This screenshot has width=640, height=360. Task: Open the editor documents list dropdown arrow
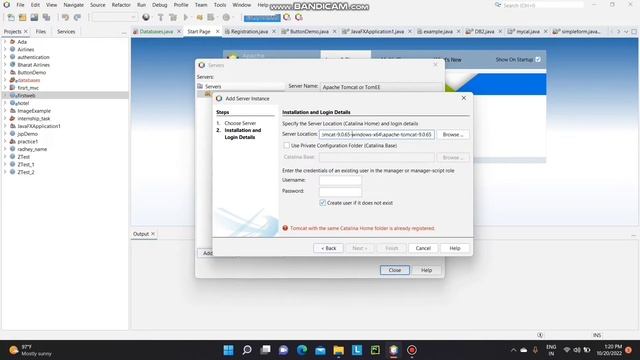coord(626,31)
